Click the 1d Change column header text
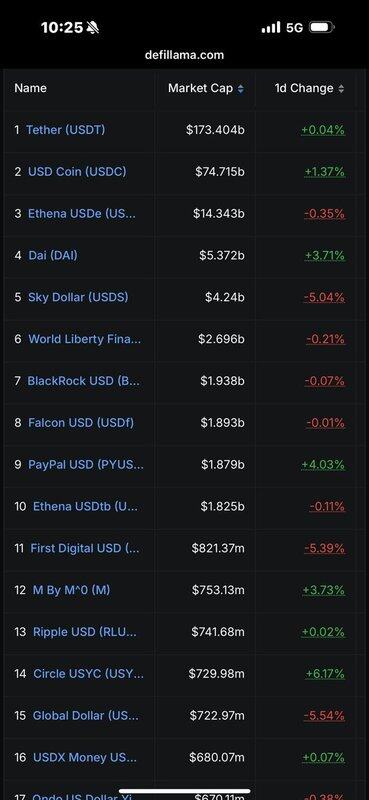Image resolution: width=369 pixels, height=800 pixels. pos(304,88)
